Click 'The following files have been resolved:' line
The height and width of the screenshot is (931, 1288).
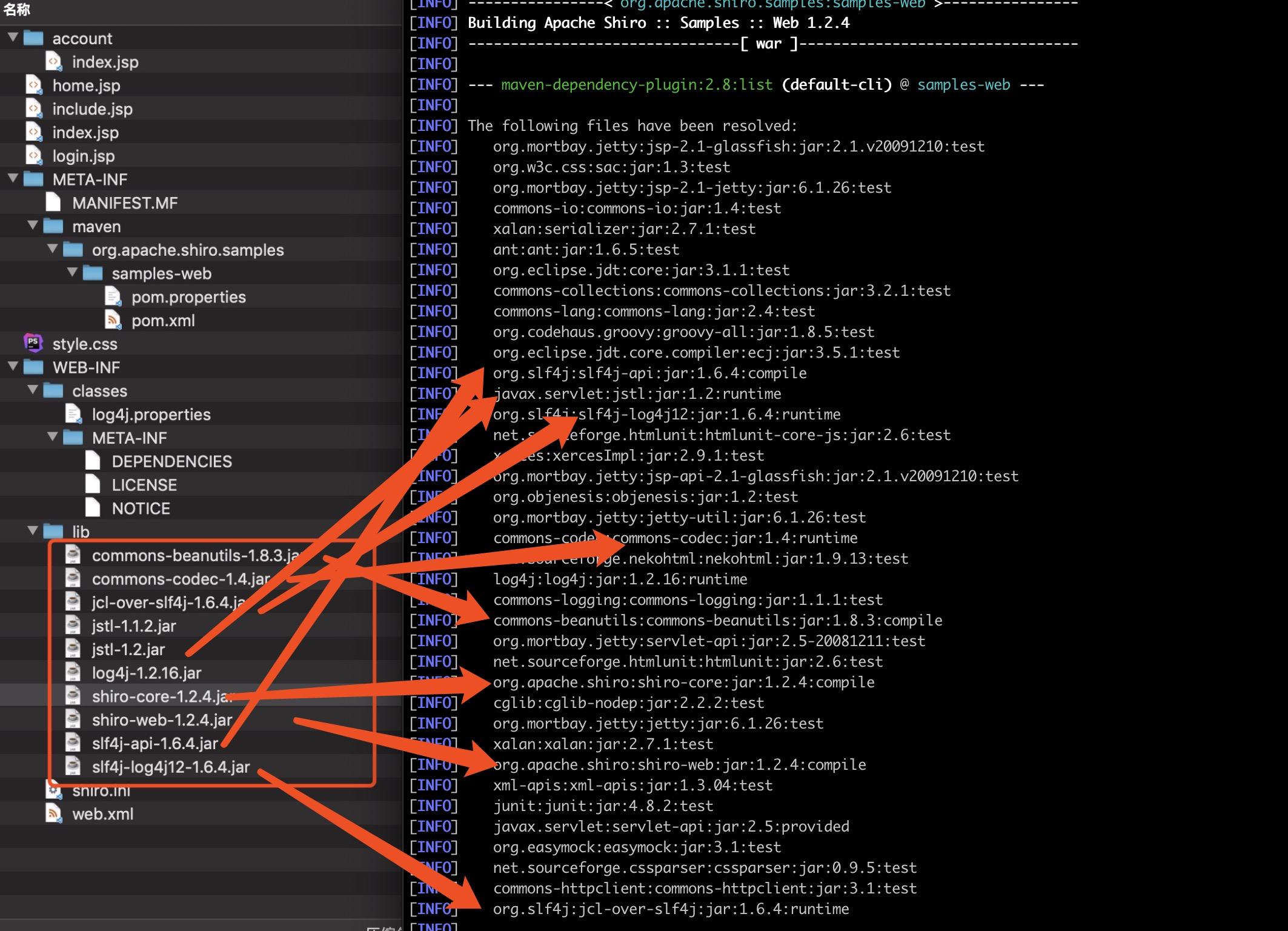(632, 126)
